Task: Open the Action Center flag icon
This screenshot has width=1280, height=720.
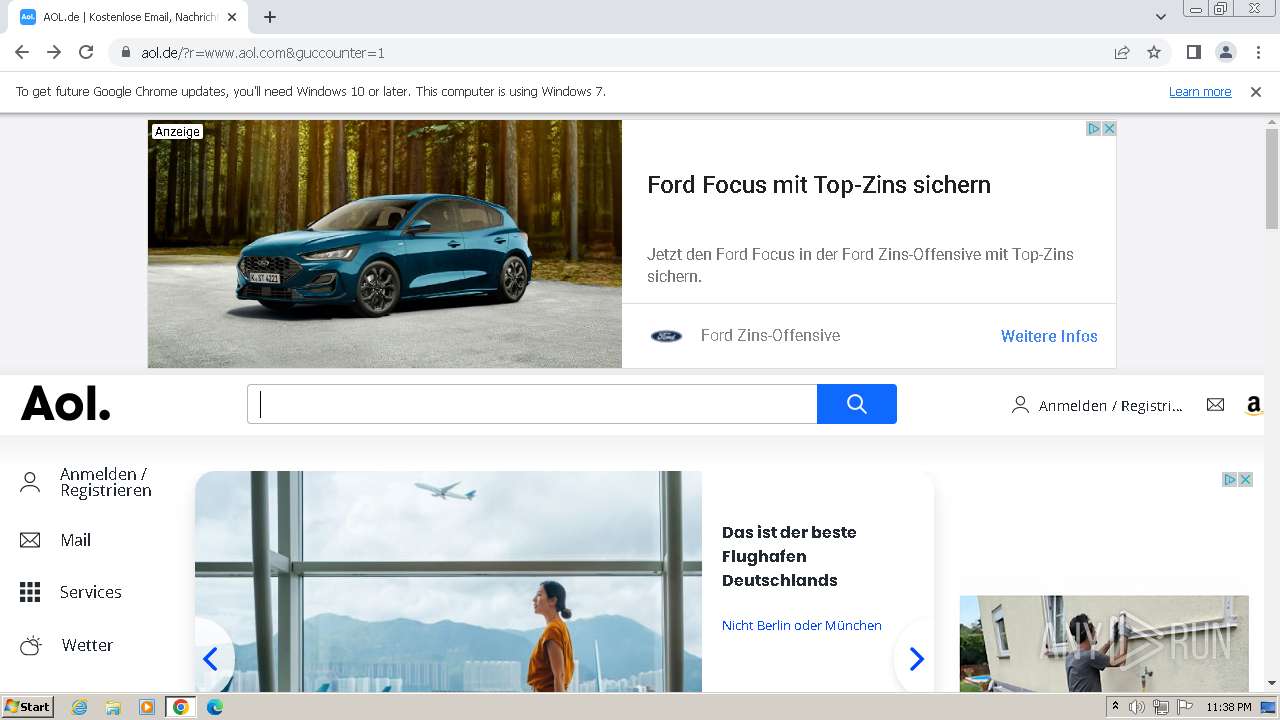Action: [x=1185, y=707]
